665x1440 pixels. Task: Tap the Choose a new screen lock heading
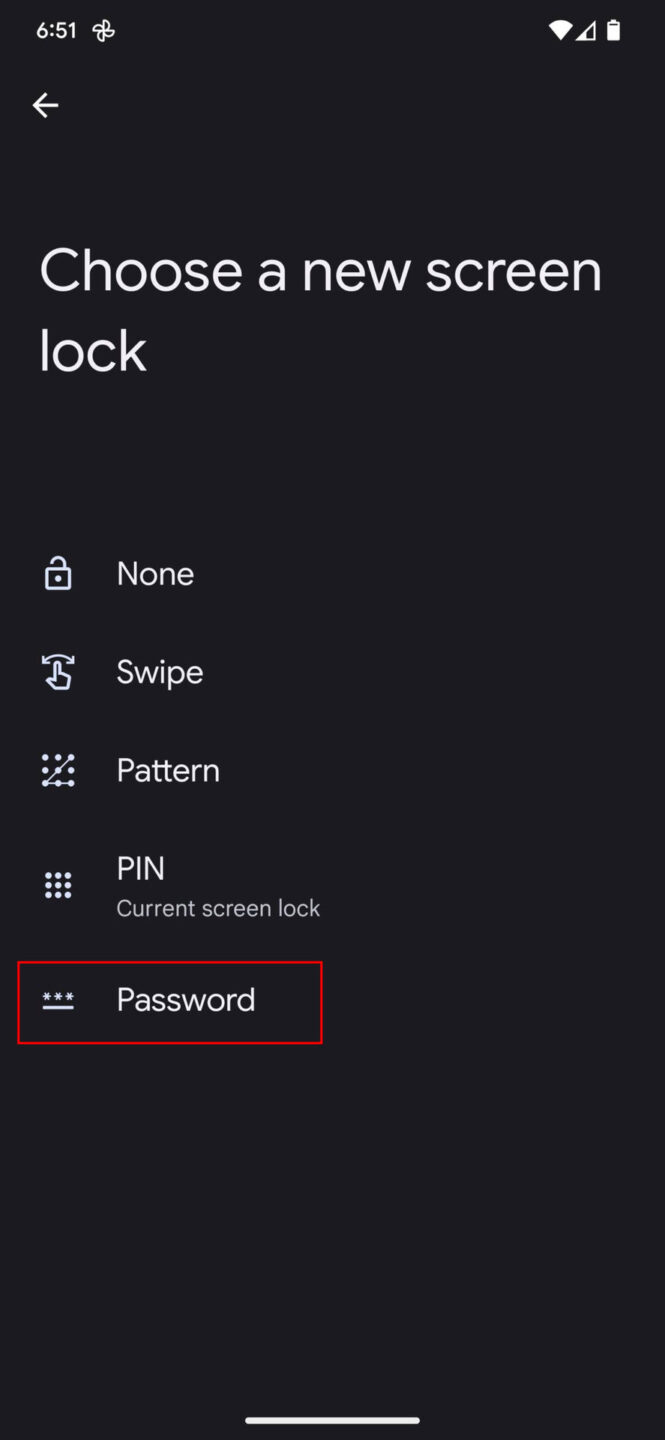[320, 308]
